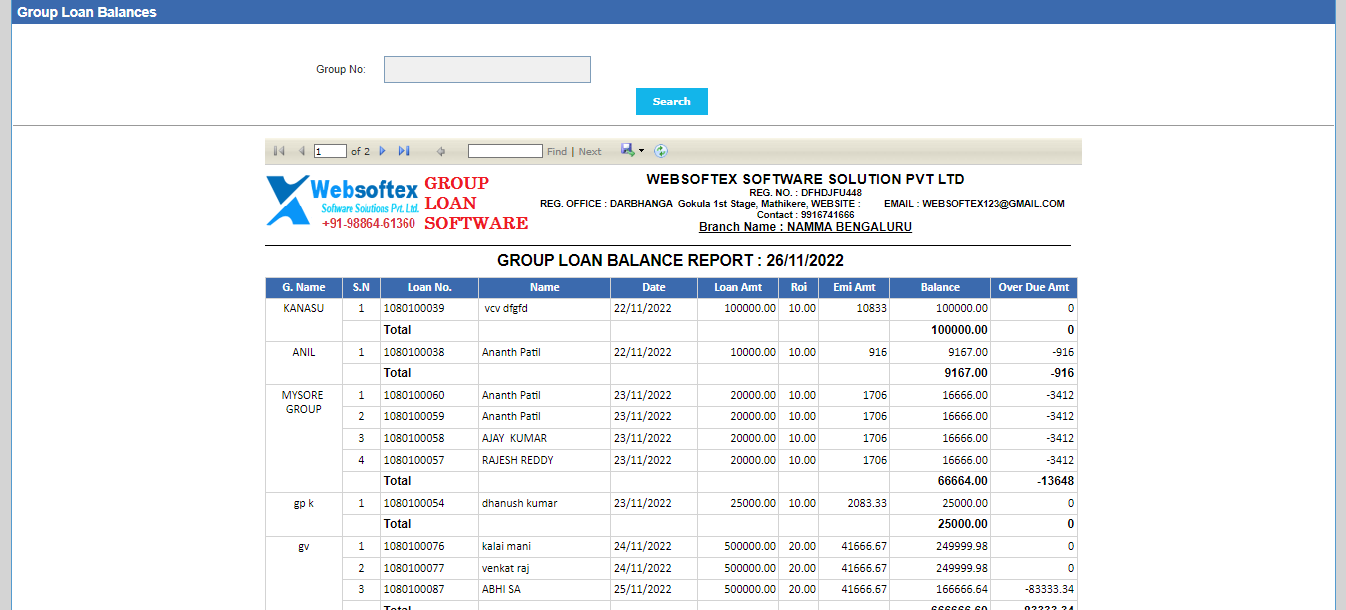The width and height of the screenshot is (1346, 610).
Task: Go to next report page
Action: click(x=383, y=151)
